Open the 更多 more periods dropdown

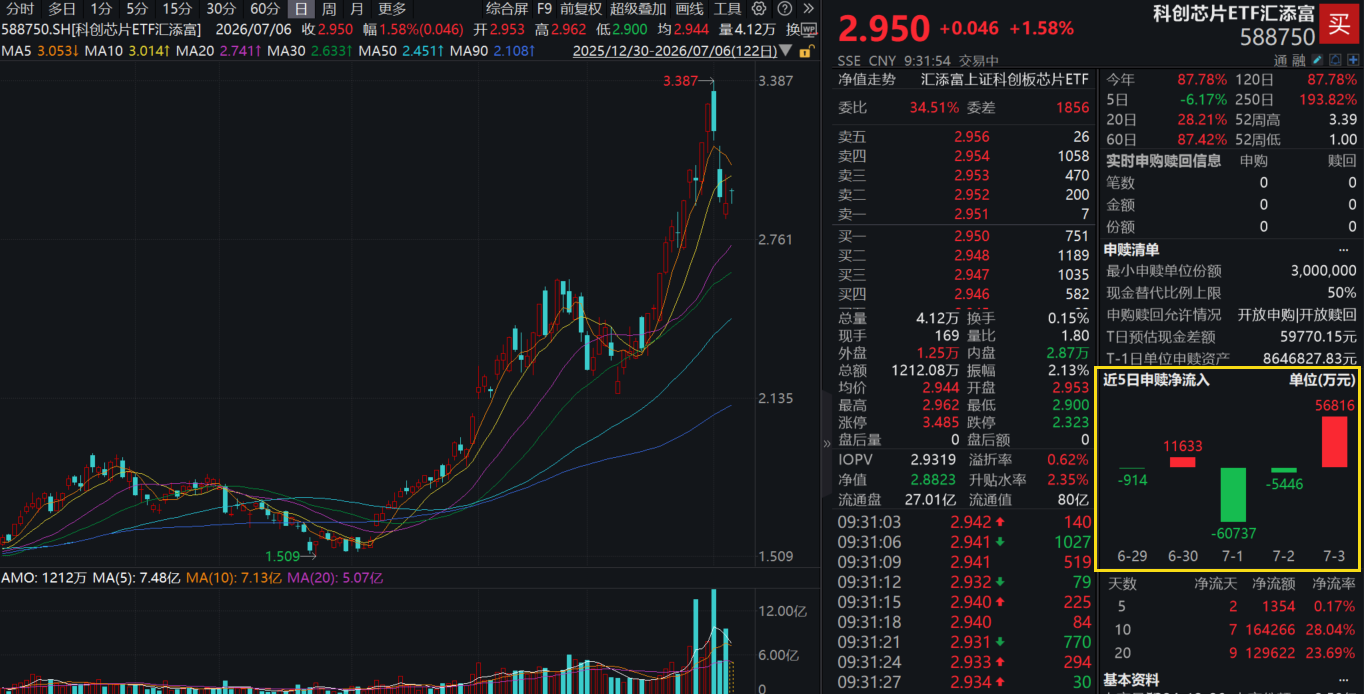coord(392,9)
